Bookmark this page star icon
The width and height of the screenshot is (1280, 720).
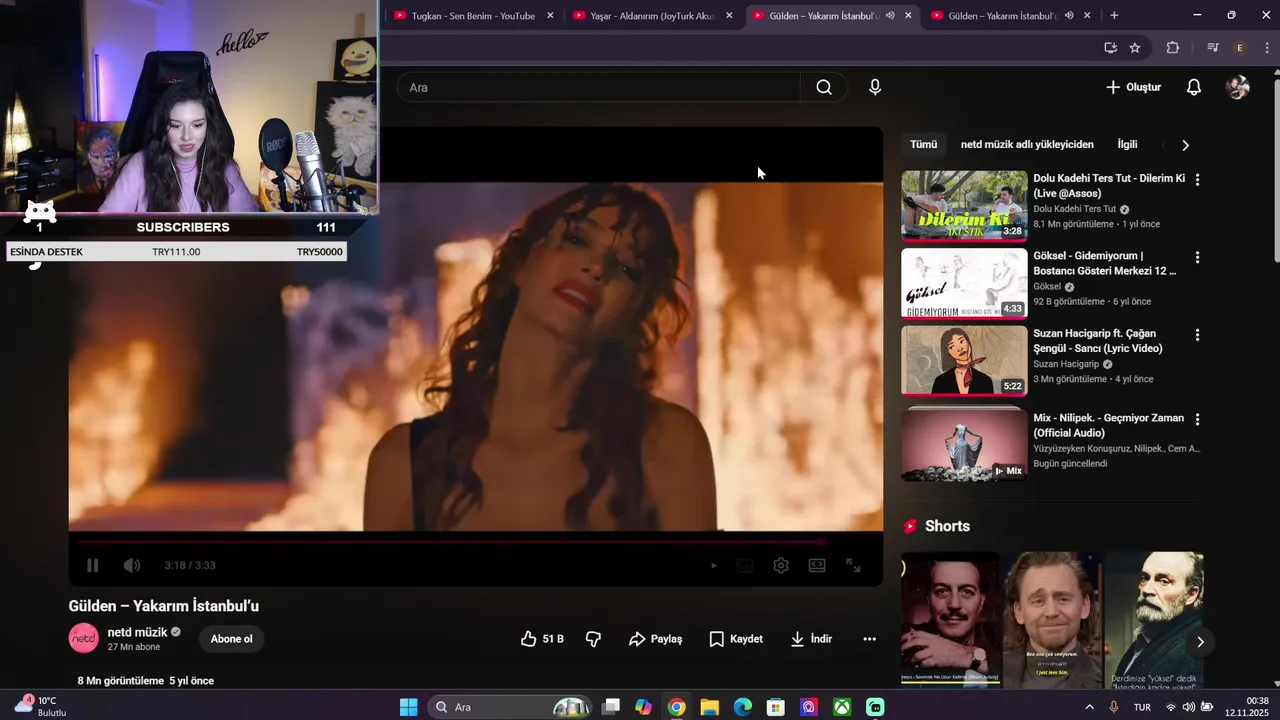[x=1135, y=47]
